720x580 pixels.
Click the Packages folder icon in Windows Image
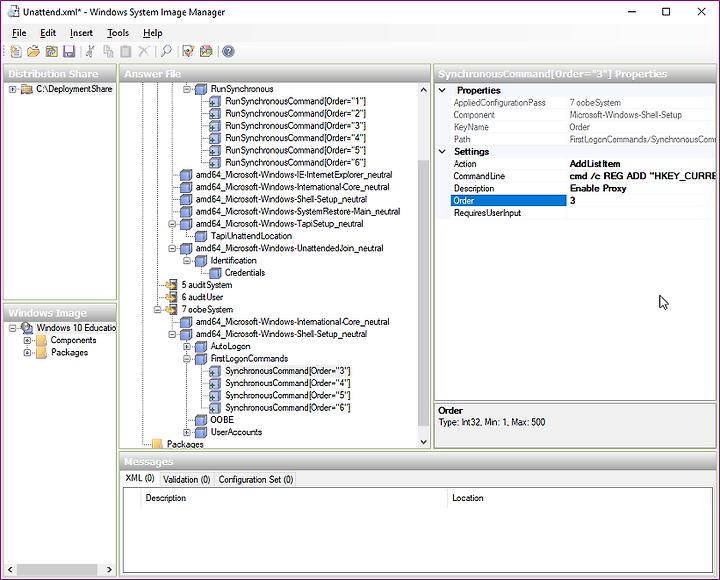pyautogui.click(x=41, y=353)
